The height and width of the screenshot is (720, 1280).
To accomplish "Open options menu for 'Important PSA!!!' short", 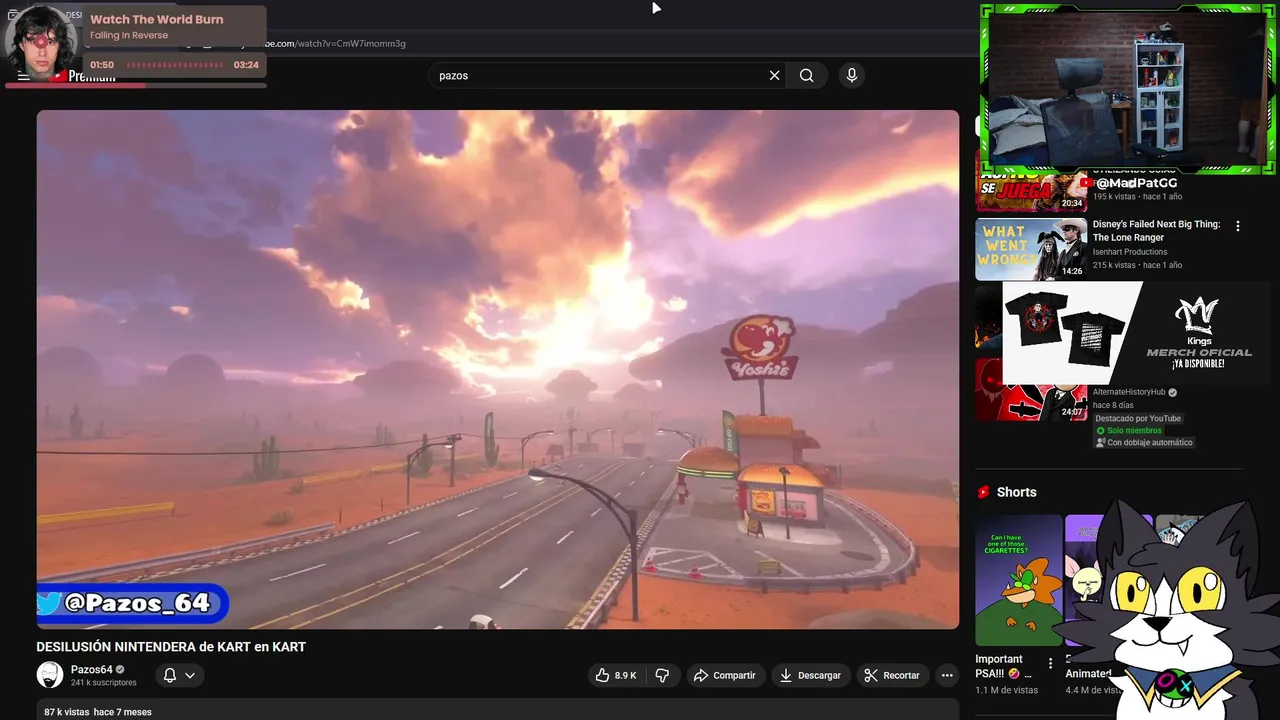I will [x=1050, y=663].
